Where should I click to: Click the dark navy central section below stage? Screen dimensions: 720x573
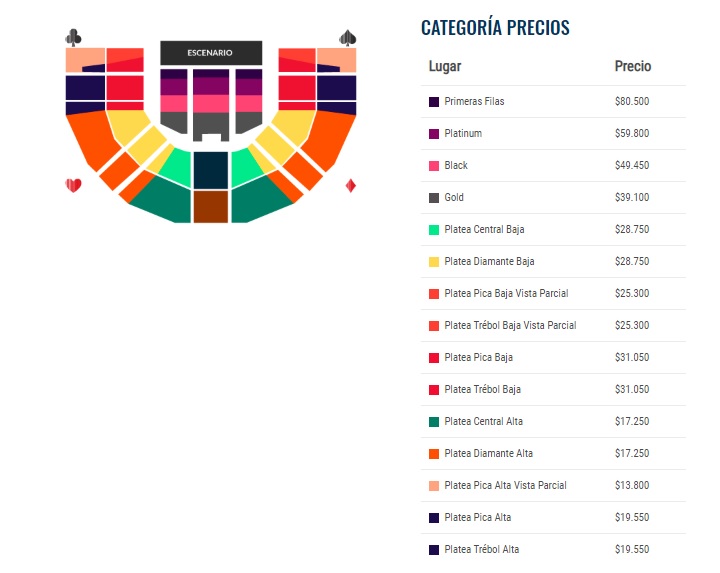point(211,170)
